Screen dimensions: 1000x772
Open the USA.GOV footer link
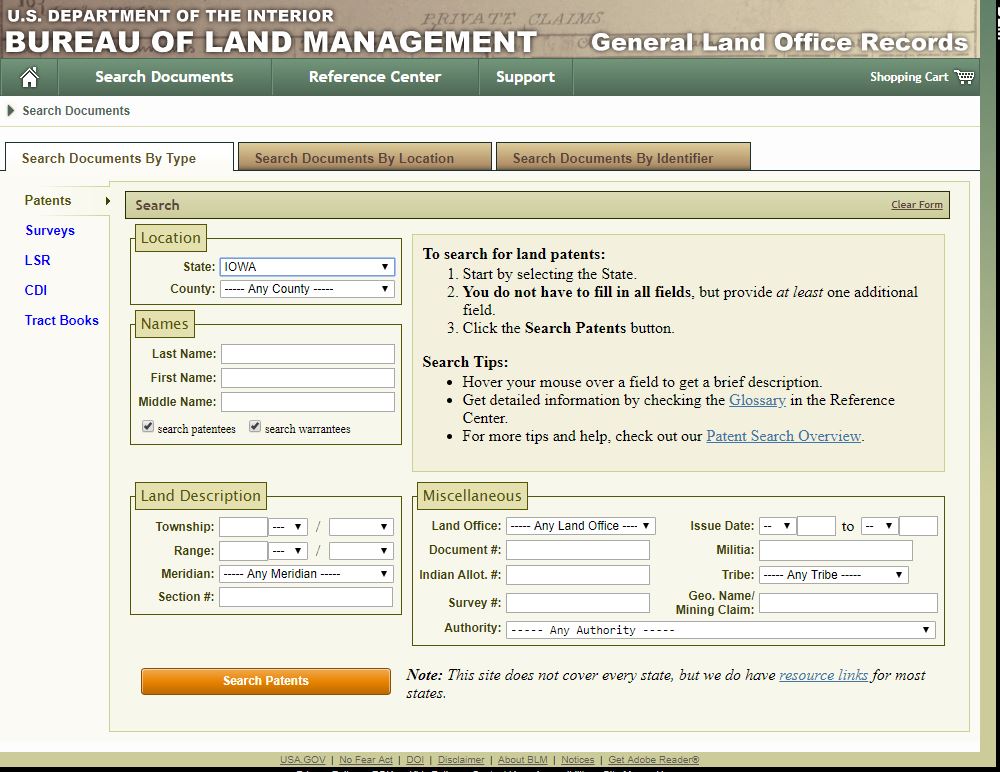(303, 759)
